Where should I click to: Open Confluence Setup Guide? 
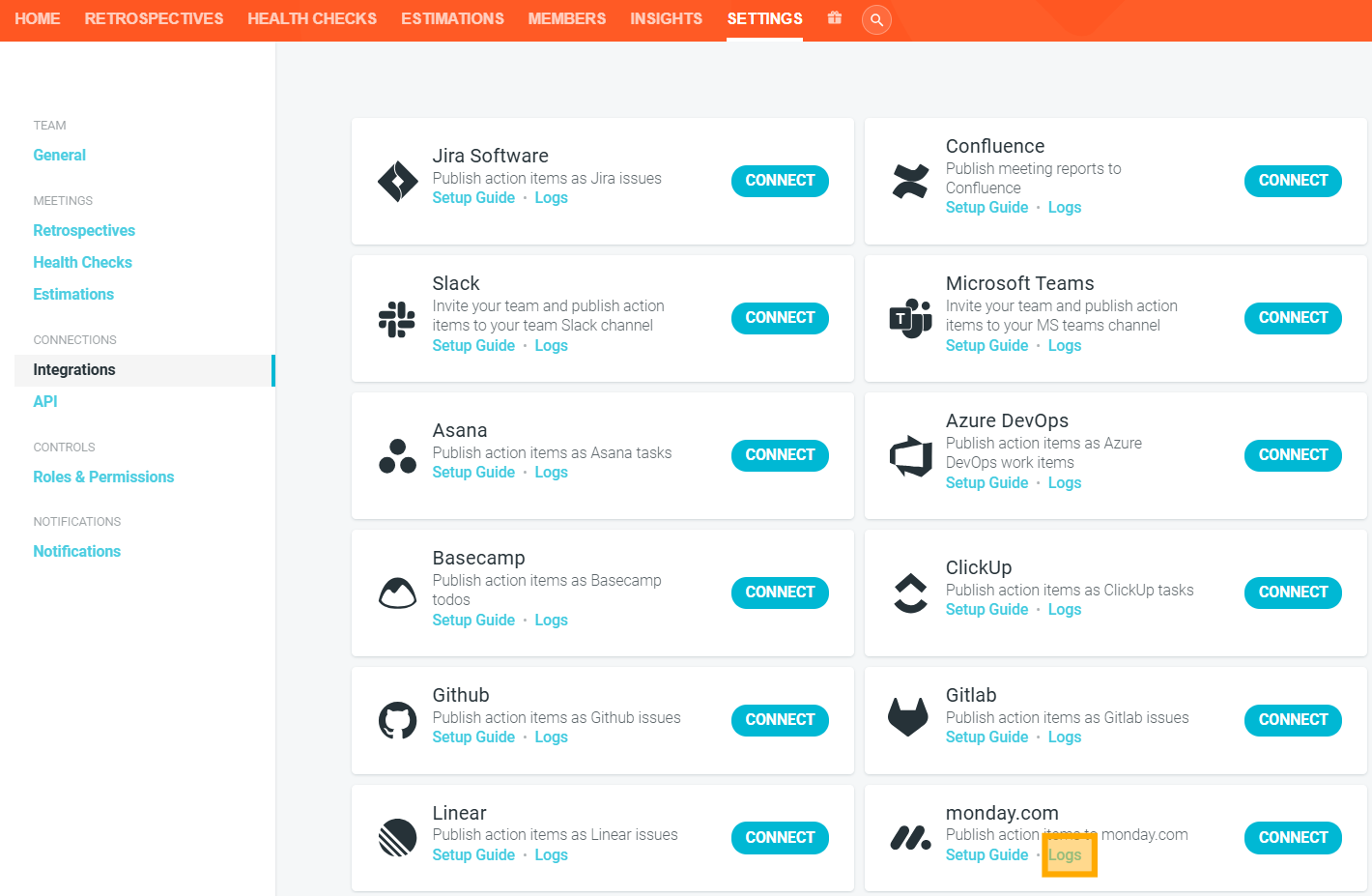(986, 208)
